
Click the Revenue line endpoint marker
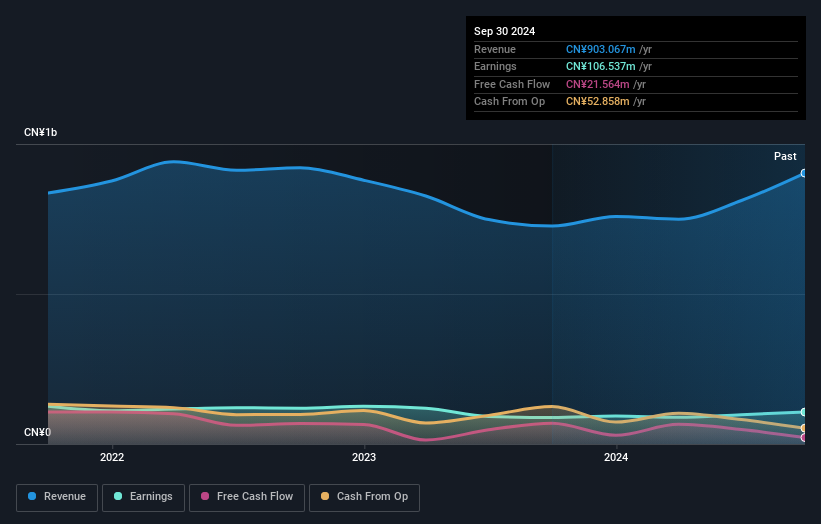pos(804,173)
